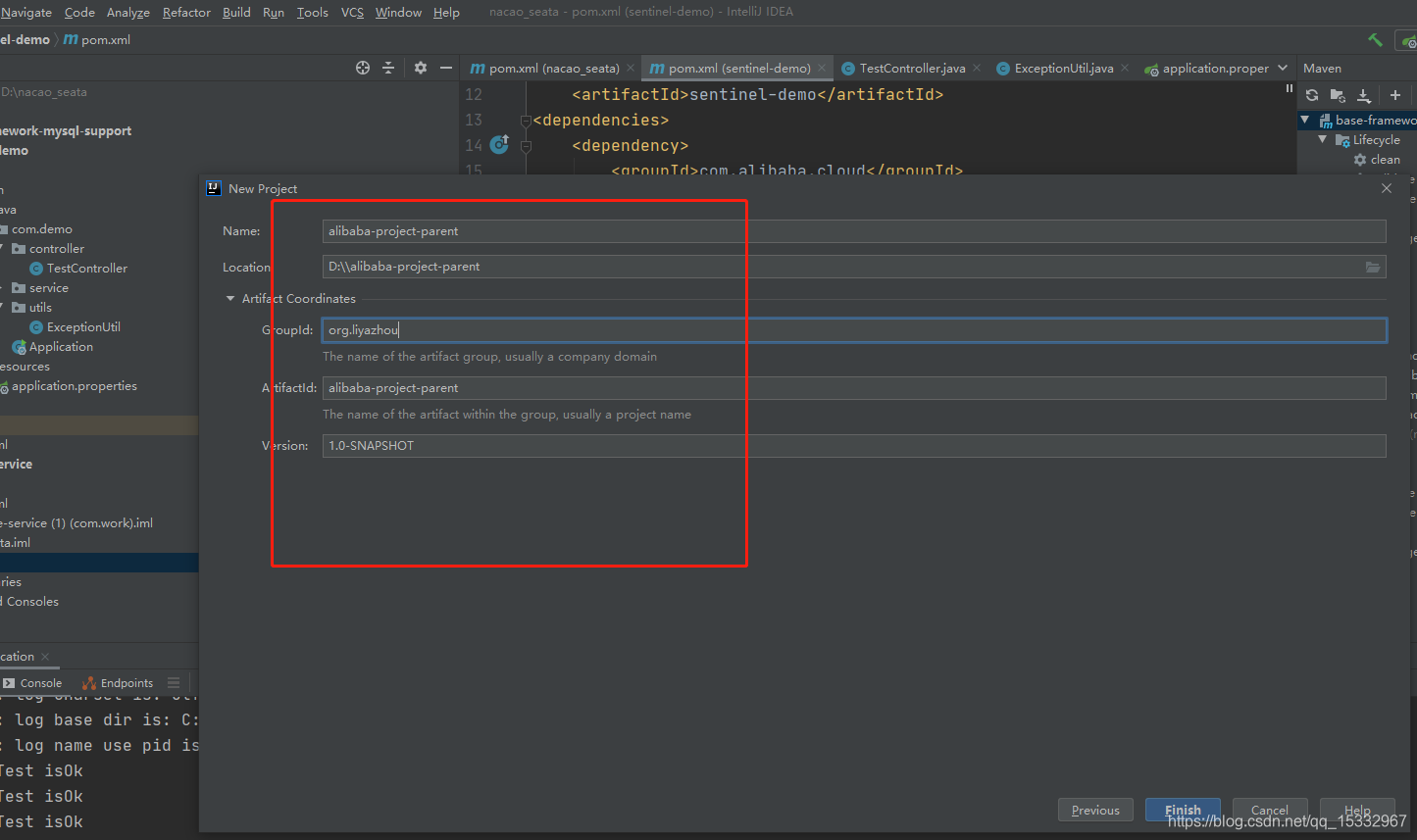
Task: Fold dependency block on line 14
Action: 526,146
